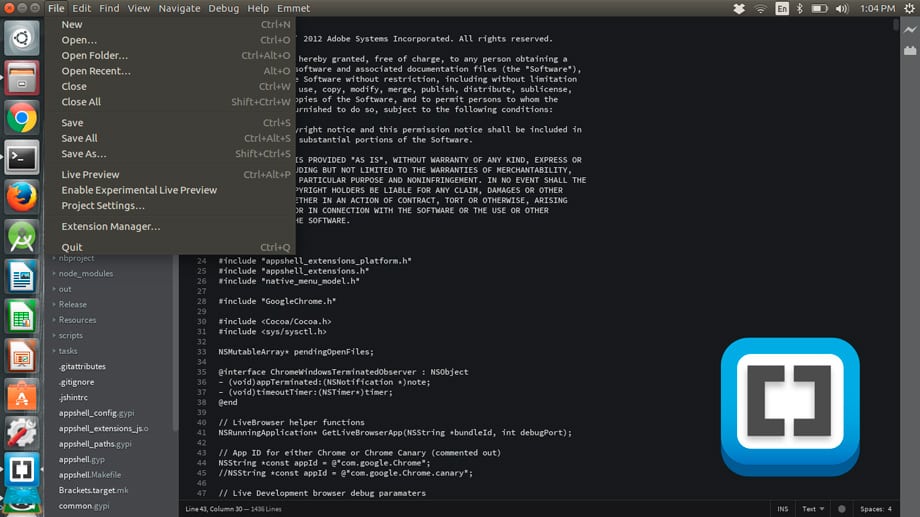Image resolution: width=920 pixels, height=517 pixels.
Task: Expand the Release folder
Action: click(x=73, y=305)
